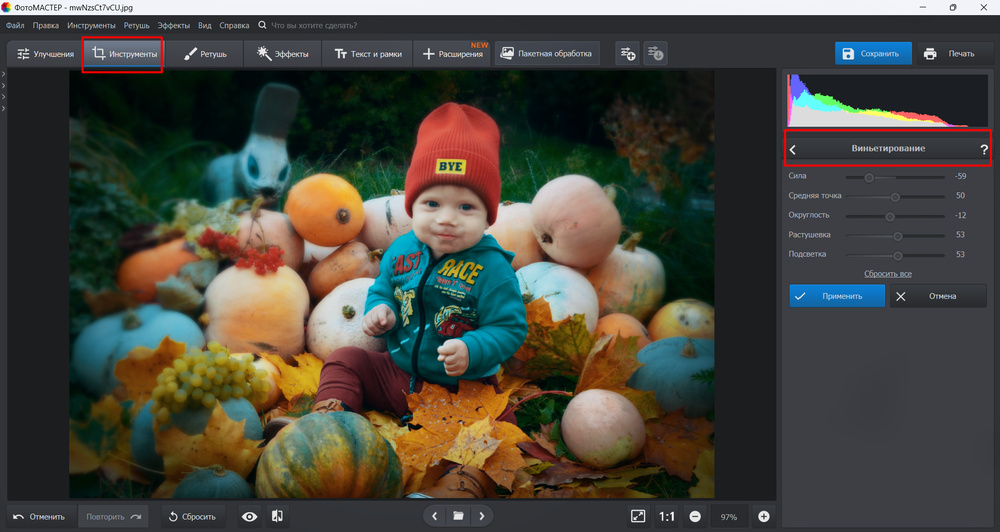Toggle the eye icon to view original
Screen dimensions: 1000x532
click(x=250, y=516)
